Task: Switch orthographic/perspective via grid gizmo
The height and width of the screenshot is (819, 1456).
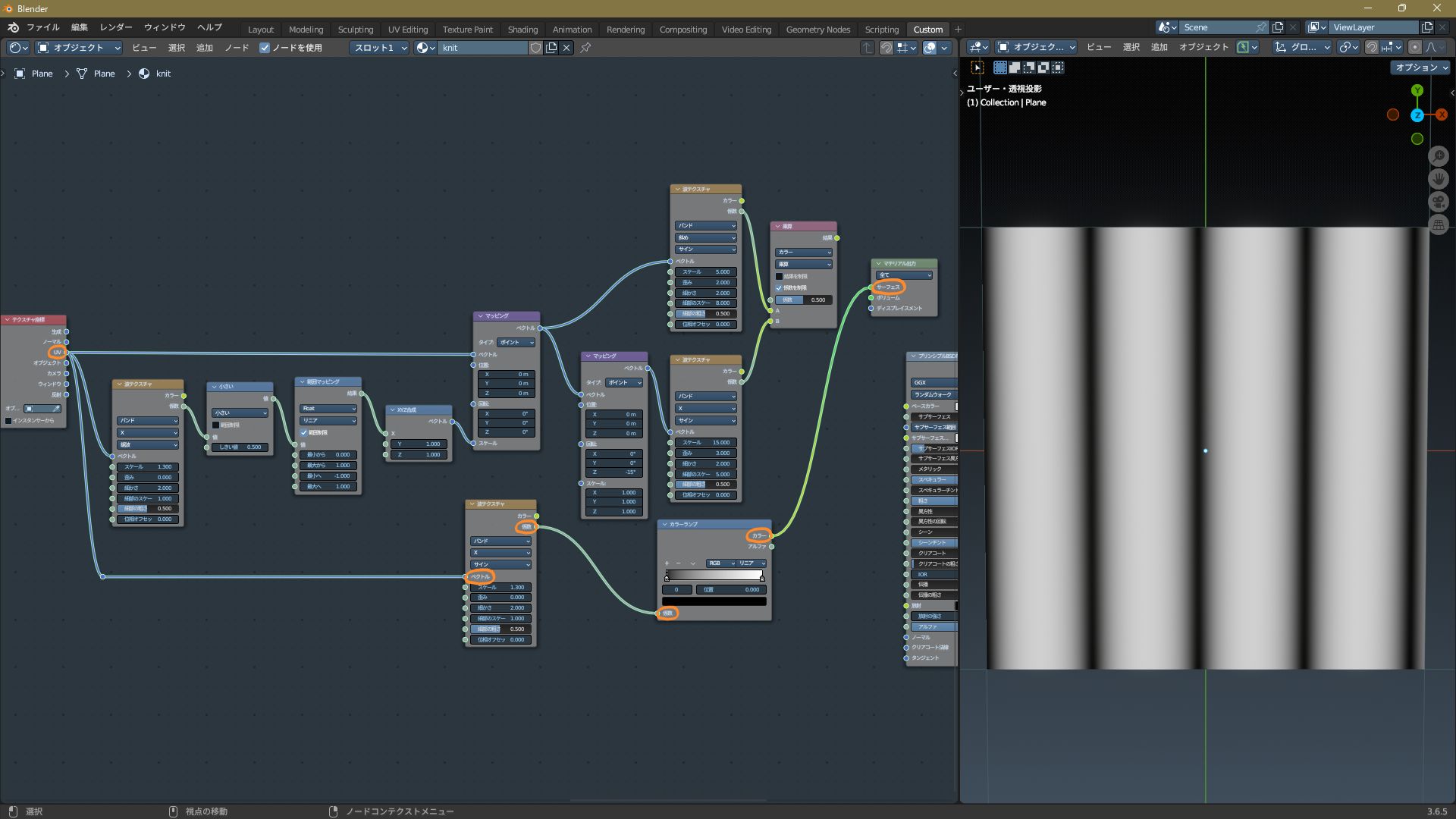Action: [x=1438, y=224]
